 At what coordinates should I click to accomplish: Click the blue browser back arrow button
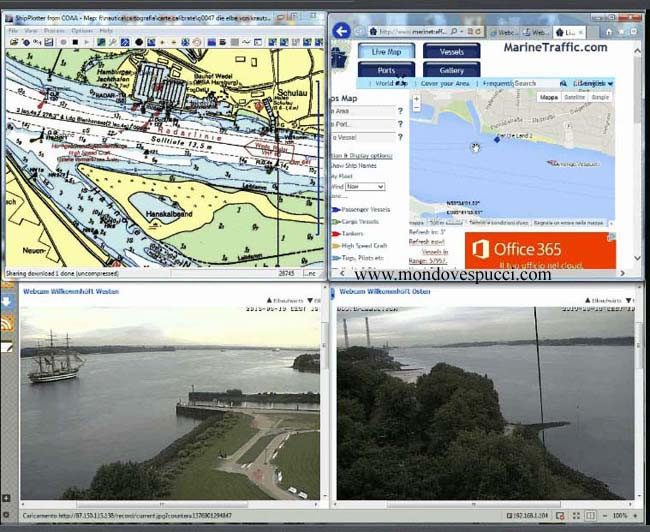pyautogui.click(x=342, y=31)
